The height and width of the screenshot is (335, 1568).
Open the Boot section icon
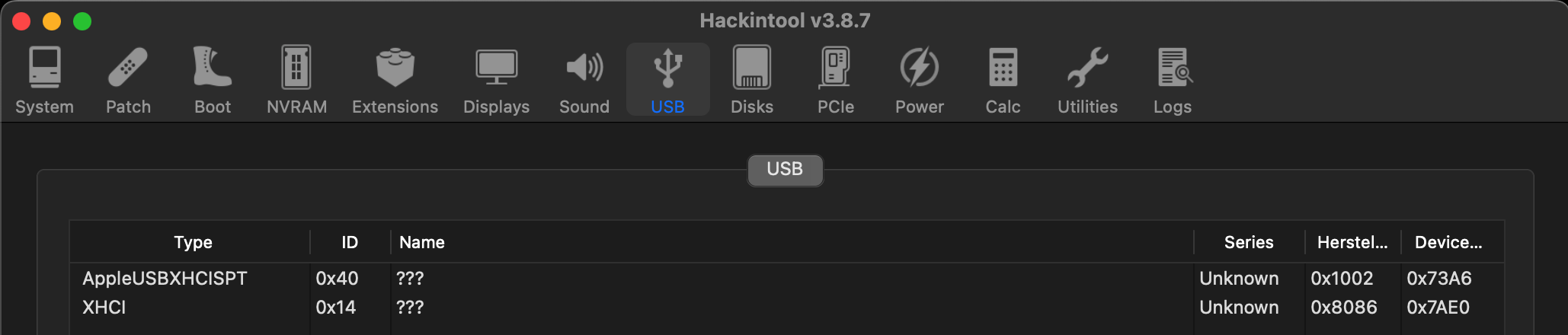coord(212,68)
